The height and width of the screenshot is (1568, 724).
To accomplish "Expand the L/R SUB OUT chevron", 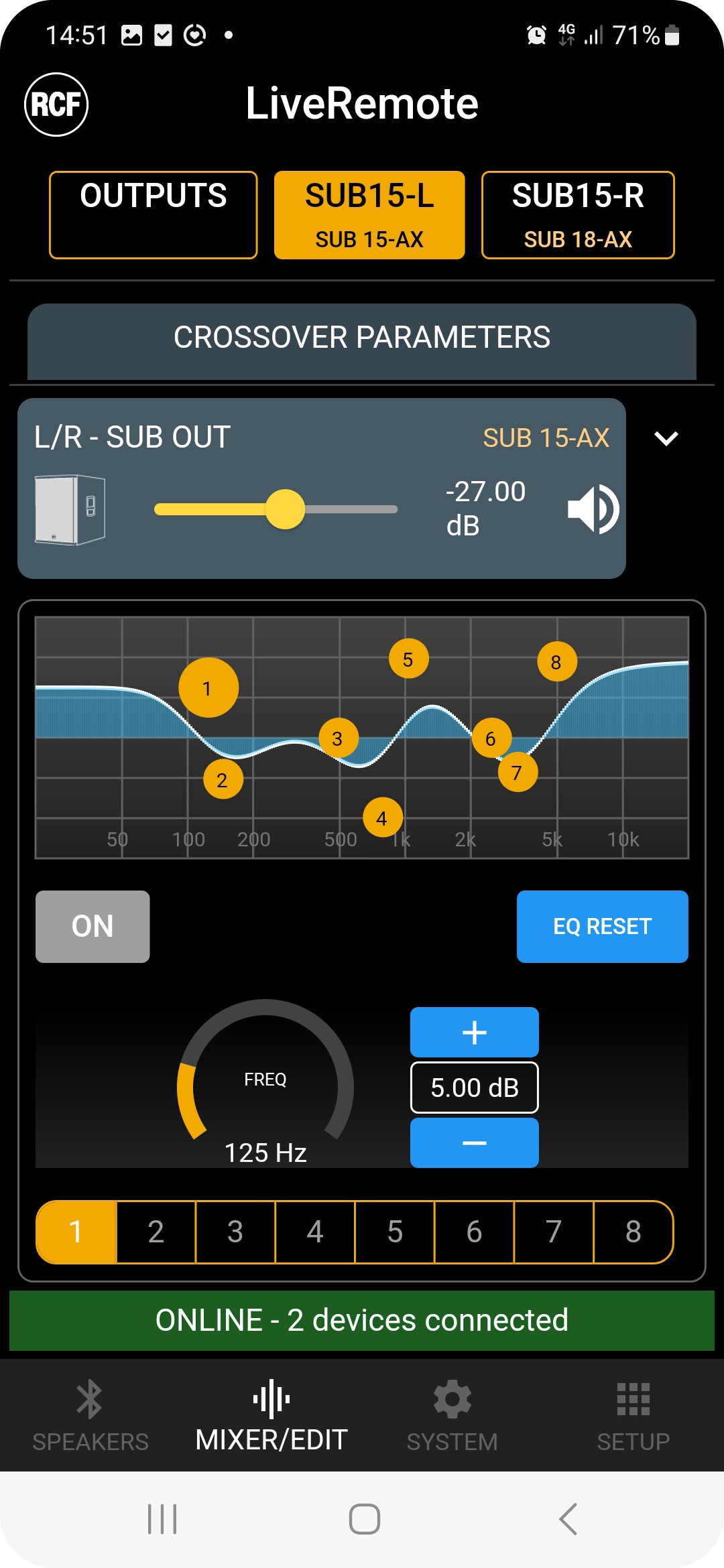I will pyautogui.click(x=666, y=438).
